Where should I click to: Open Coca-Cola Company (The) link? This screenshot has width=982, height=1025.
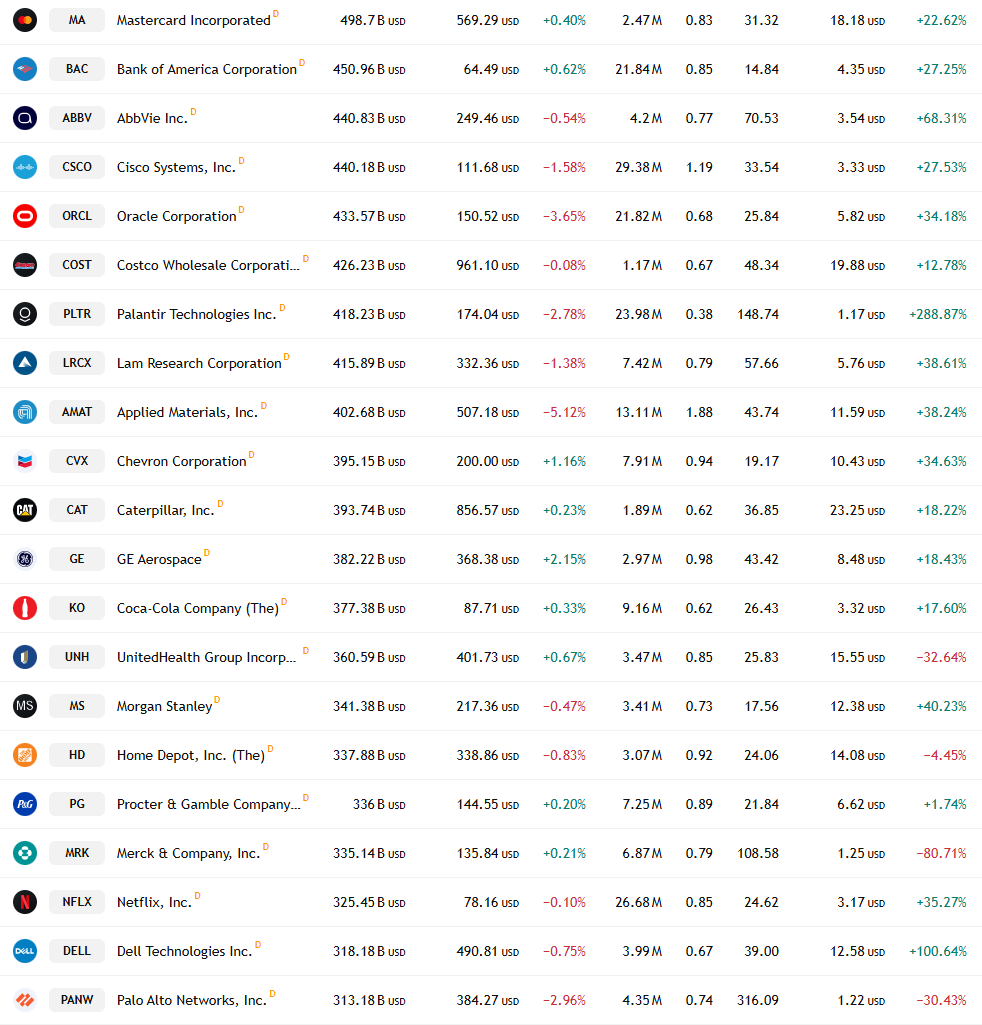click(197, 609)
